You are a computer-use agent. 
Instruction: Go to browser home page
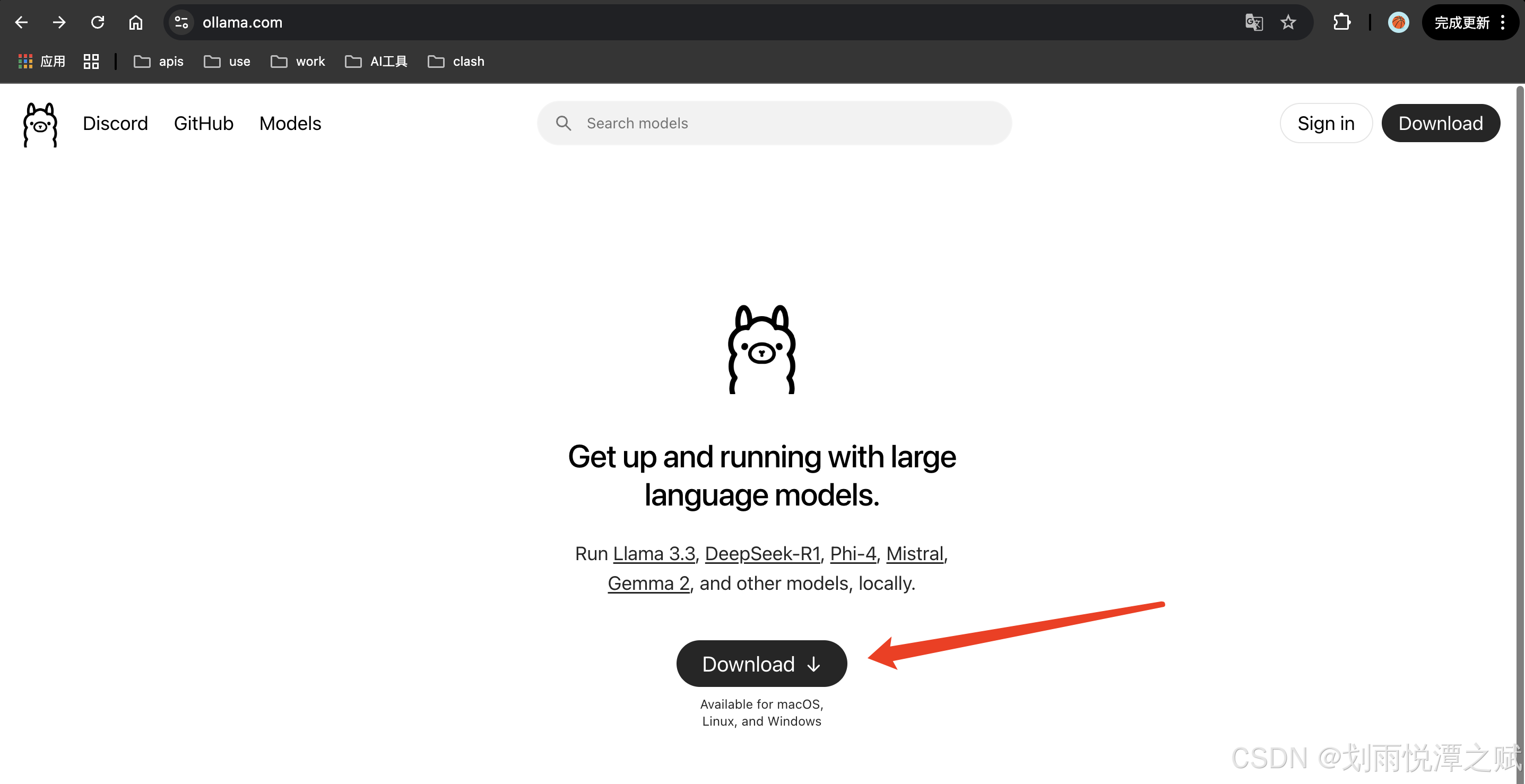tap(135, 22)
